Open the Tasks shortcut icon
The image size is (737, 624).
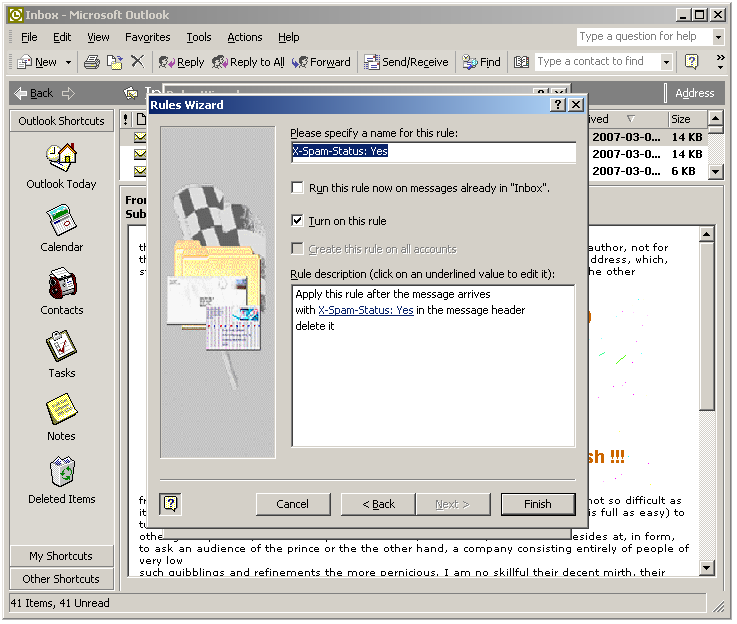(61, 346)
